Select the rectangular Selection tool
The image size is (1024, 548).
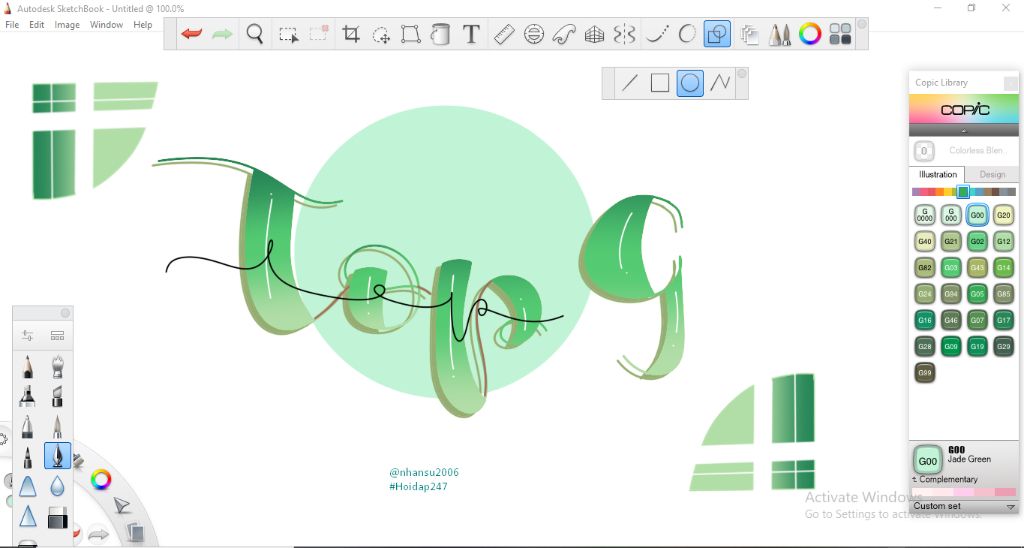[288, 34]
